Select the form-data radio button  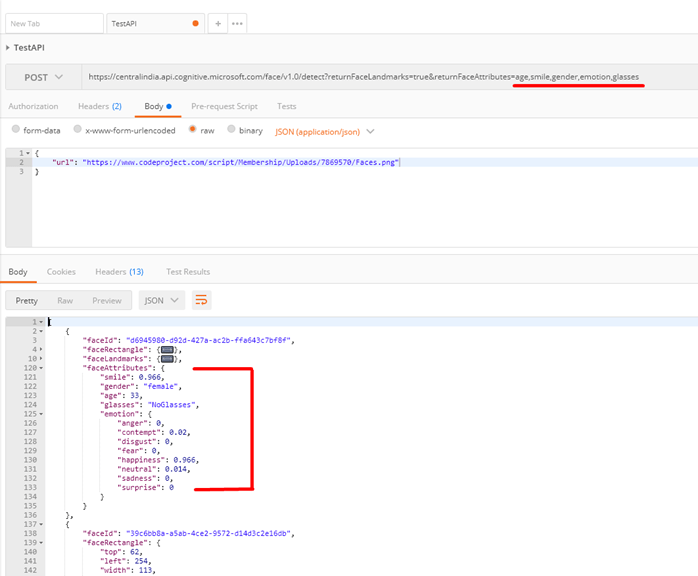[x=15, y=130]
